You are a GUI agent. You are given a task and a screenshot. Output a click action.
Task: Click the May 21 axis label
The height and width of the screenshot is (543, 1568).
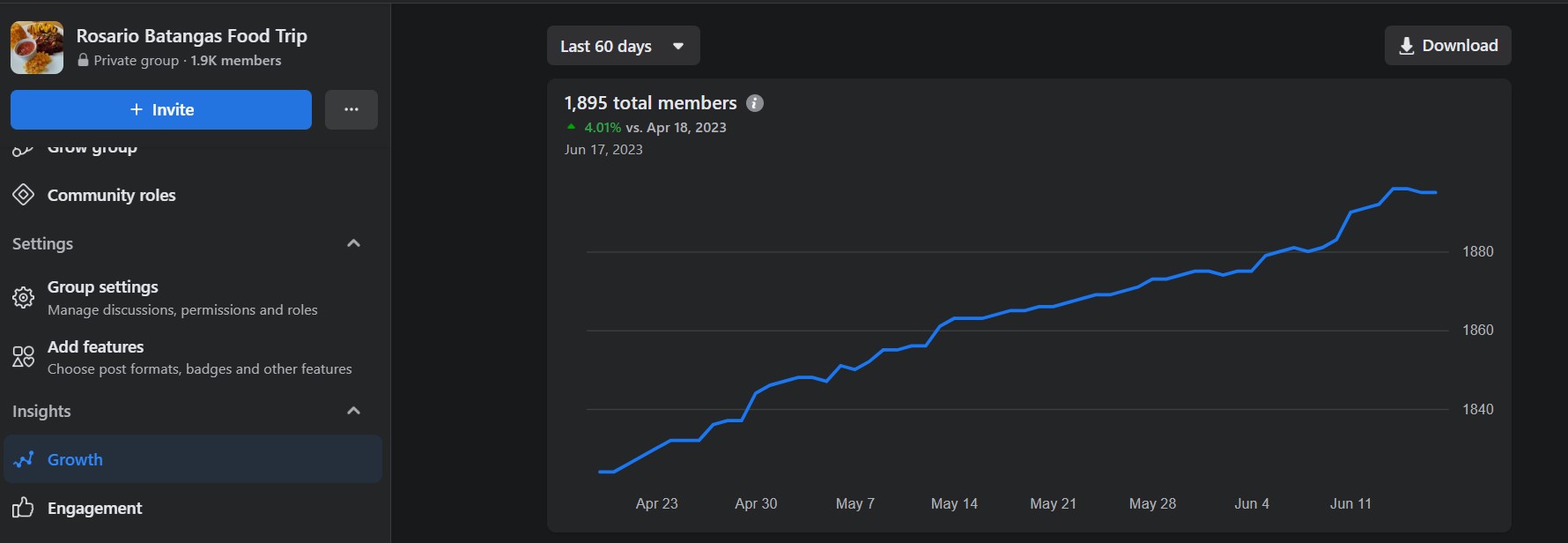(x=1054, y=503)
